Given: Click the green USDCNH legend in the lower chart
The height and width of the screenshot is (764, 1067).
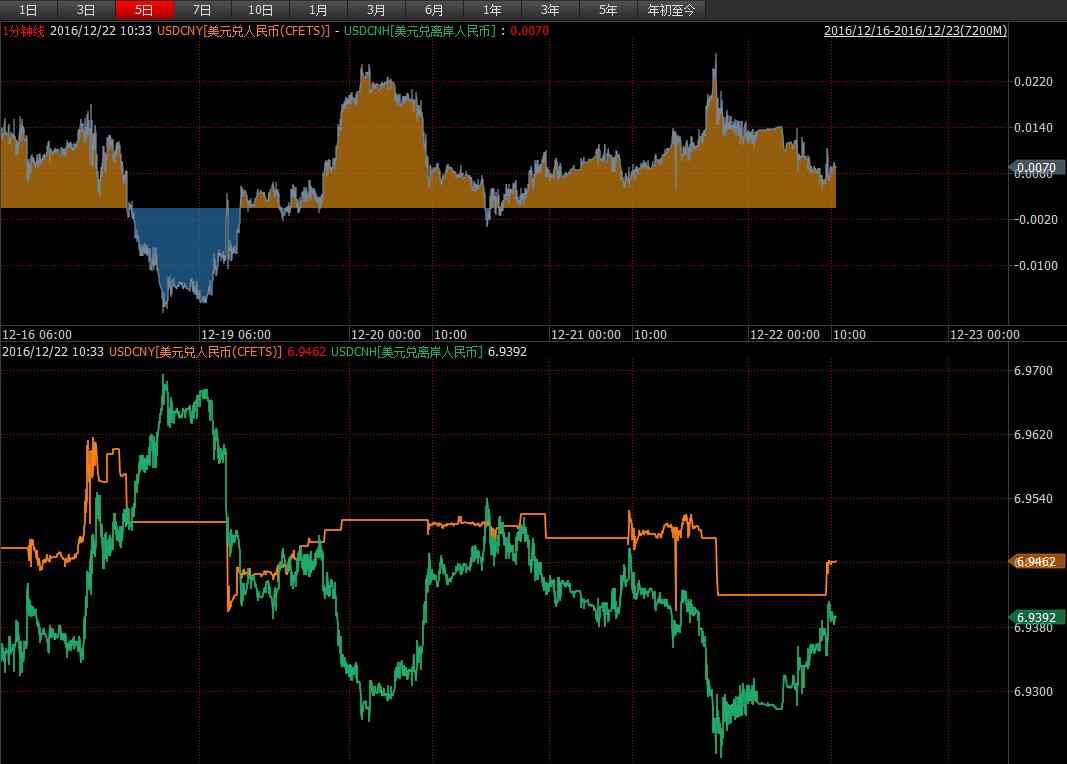Looking at the screenshot, I should [x=406, y=352].
